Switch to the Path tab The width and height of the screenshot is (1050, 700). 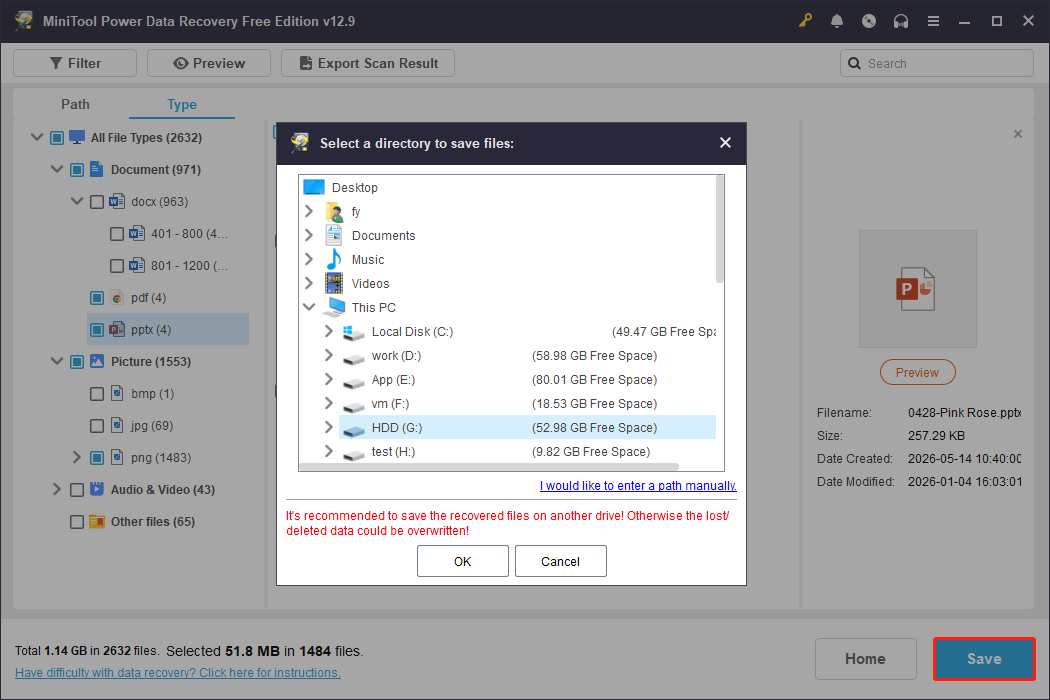75,104
